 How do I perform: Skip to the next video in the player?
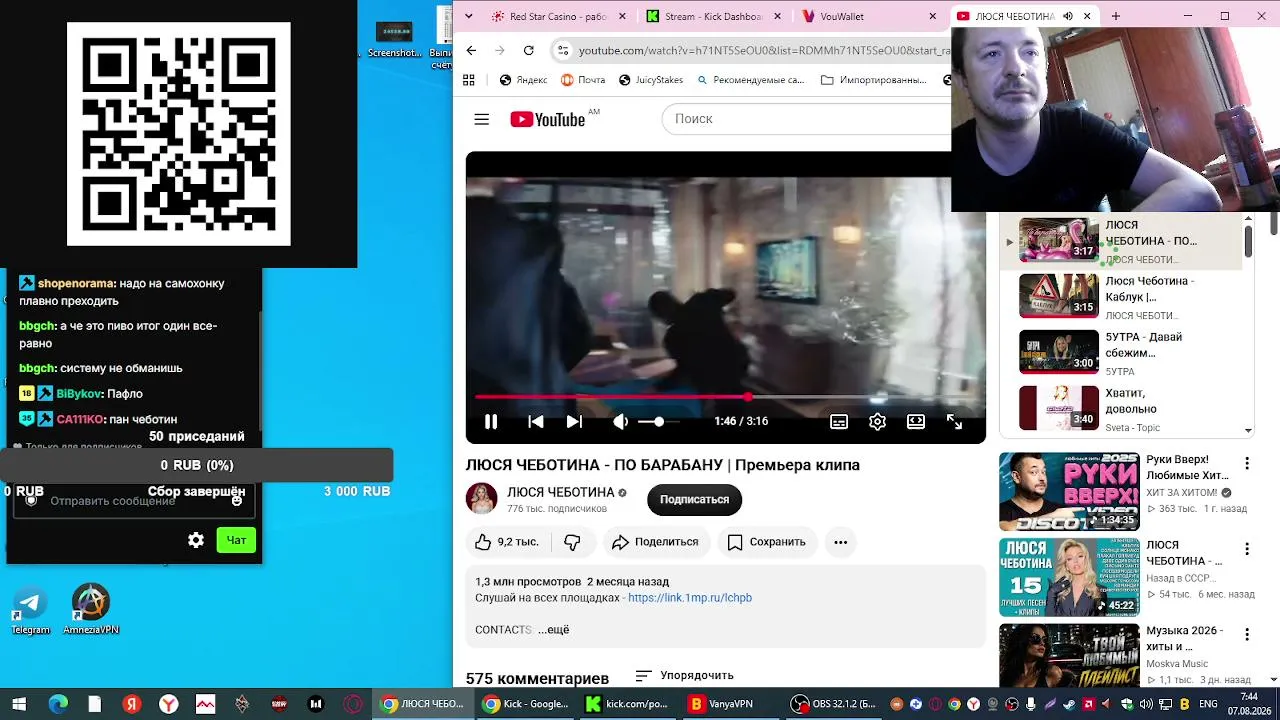[x=574, y=422]
